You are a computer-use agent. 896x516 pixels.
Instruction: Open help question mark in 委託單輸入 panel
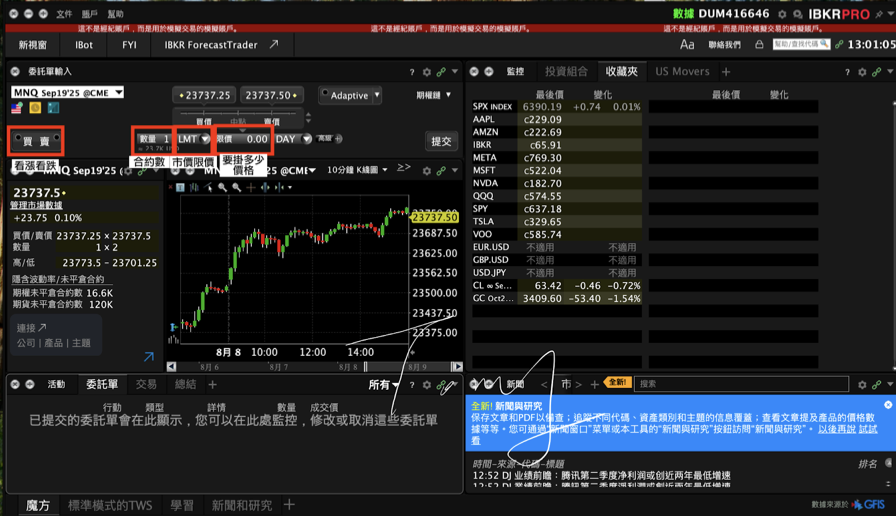(x=411, y=72)
